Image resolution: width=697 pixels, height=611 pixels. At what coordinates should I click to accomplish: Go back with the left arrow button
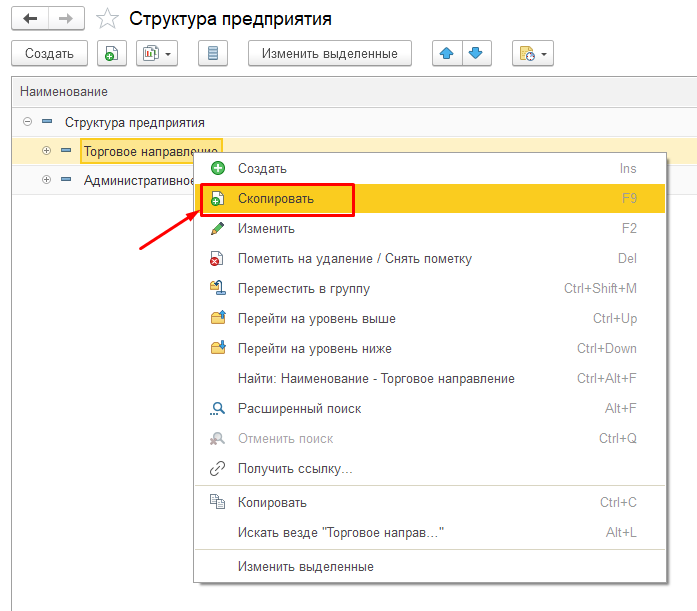click(x=30, y=19)
